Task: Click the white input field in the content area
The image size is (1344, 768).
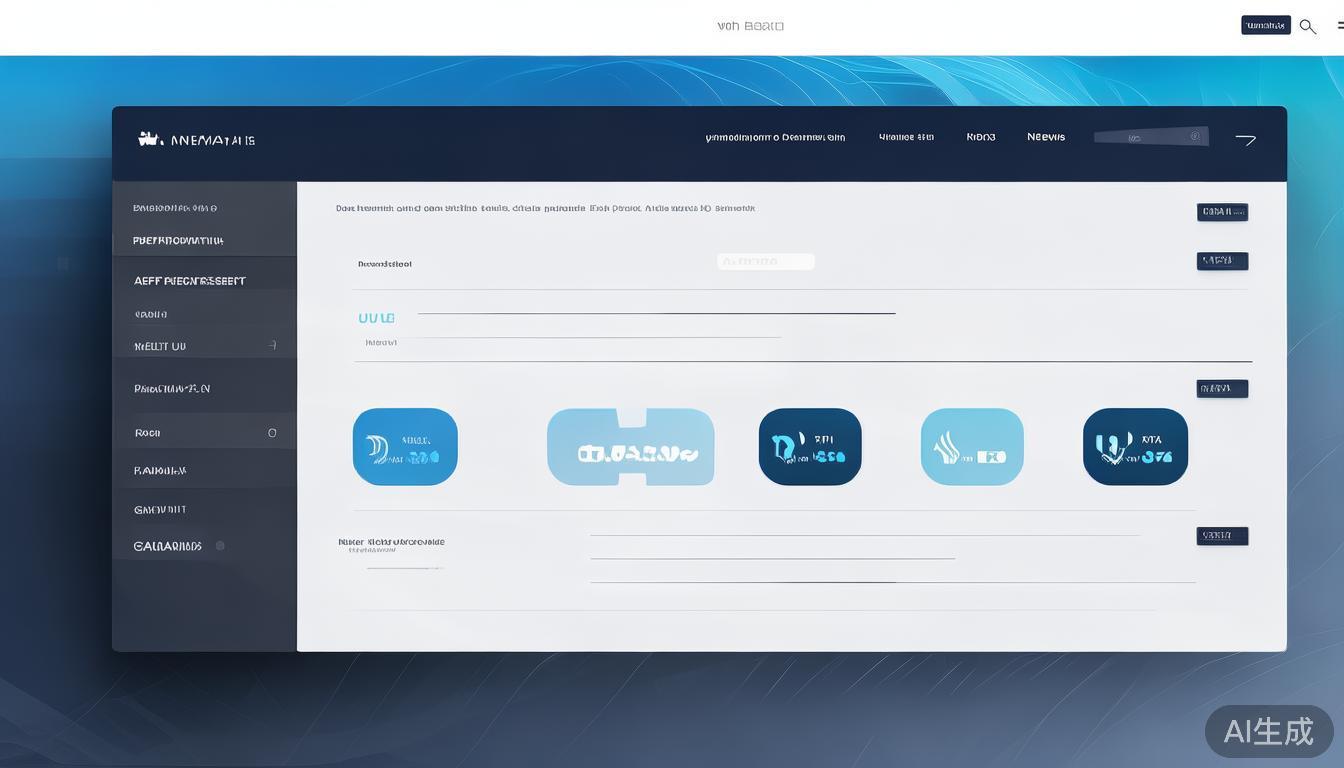Action: pyautogui.click(x=766, y=262)
